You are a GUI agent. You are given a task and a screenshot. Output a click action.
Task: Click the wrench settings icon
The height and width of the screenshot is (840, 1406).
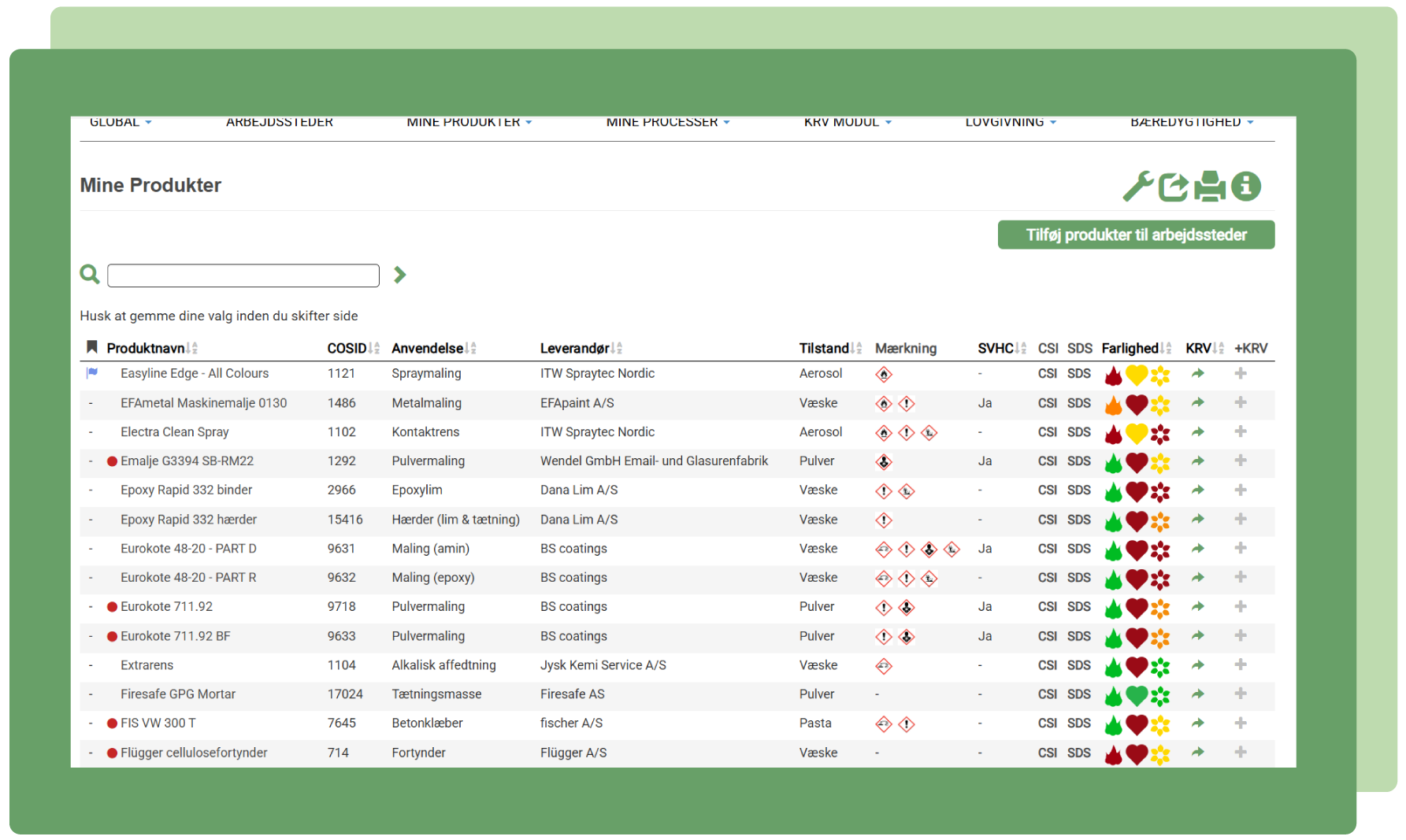(1137, 187)
